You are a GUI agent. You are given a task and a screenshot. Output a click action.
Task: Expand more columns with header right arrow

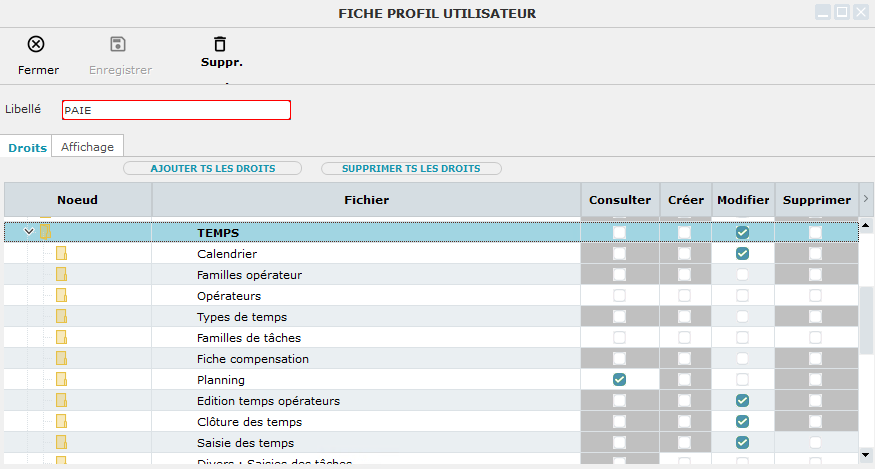coord(865,200)
